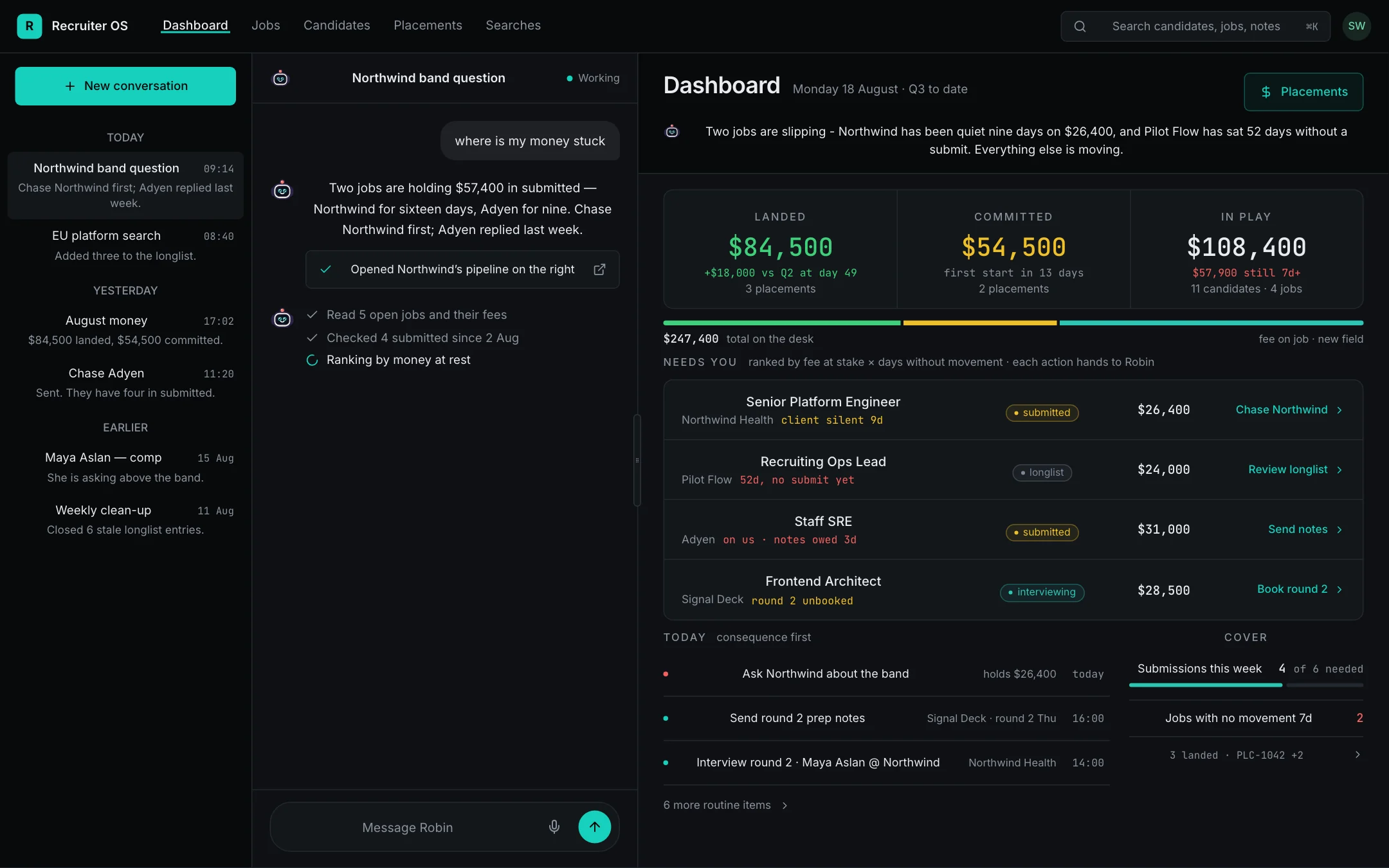Open the Weekly clean-up conversation
The image size is (1389, 868).
[x=125, y=520]
